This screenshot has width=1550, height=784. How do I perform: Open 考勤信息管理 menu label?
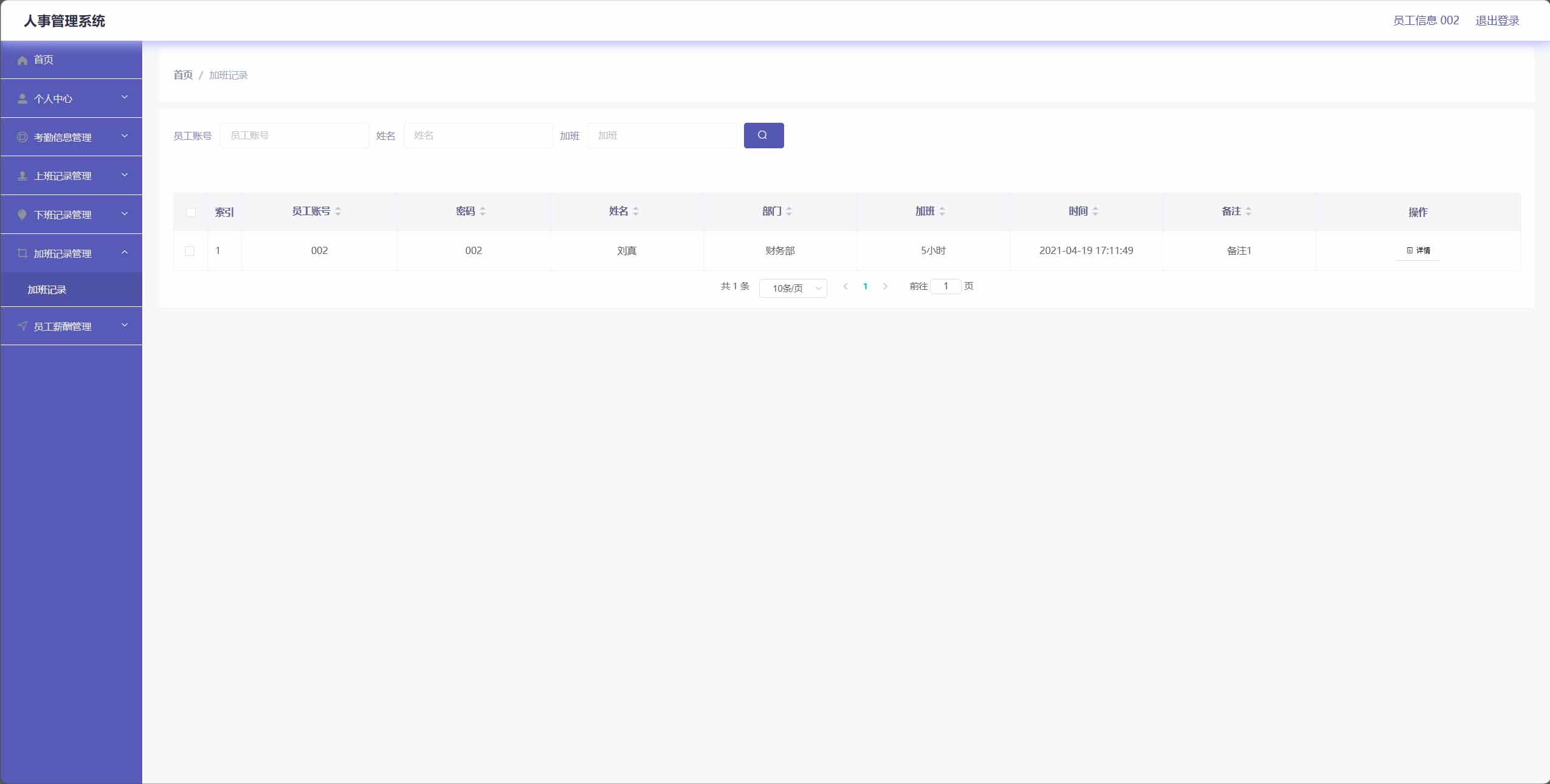point(63,137)
